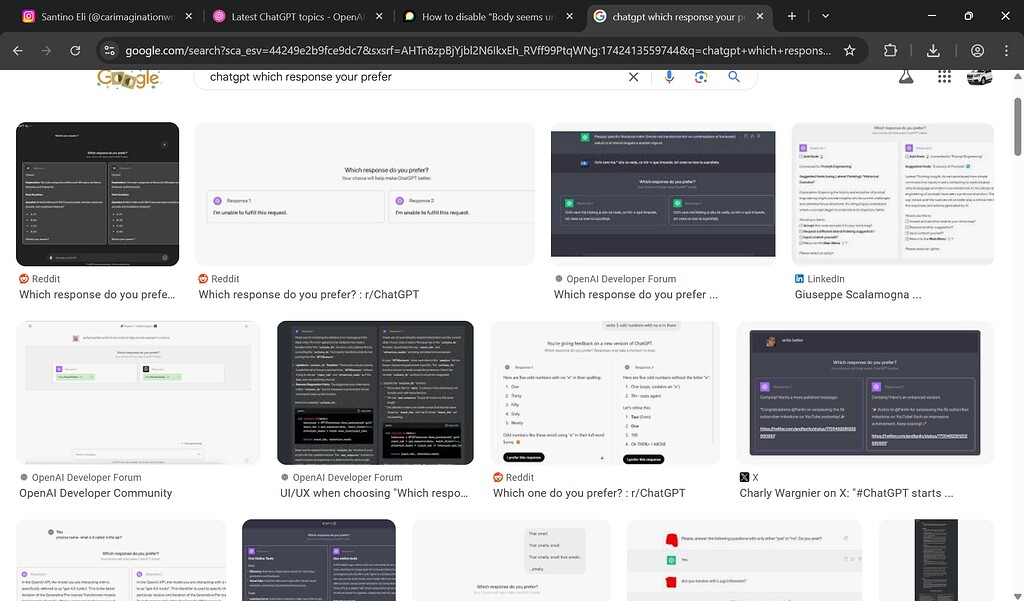Image resolution: width=1024 pixels, height=601 pixels.
Task: Open Search Labs beaker icon
Action: point(905,76)
